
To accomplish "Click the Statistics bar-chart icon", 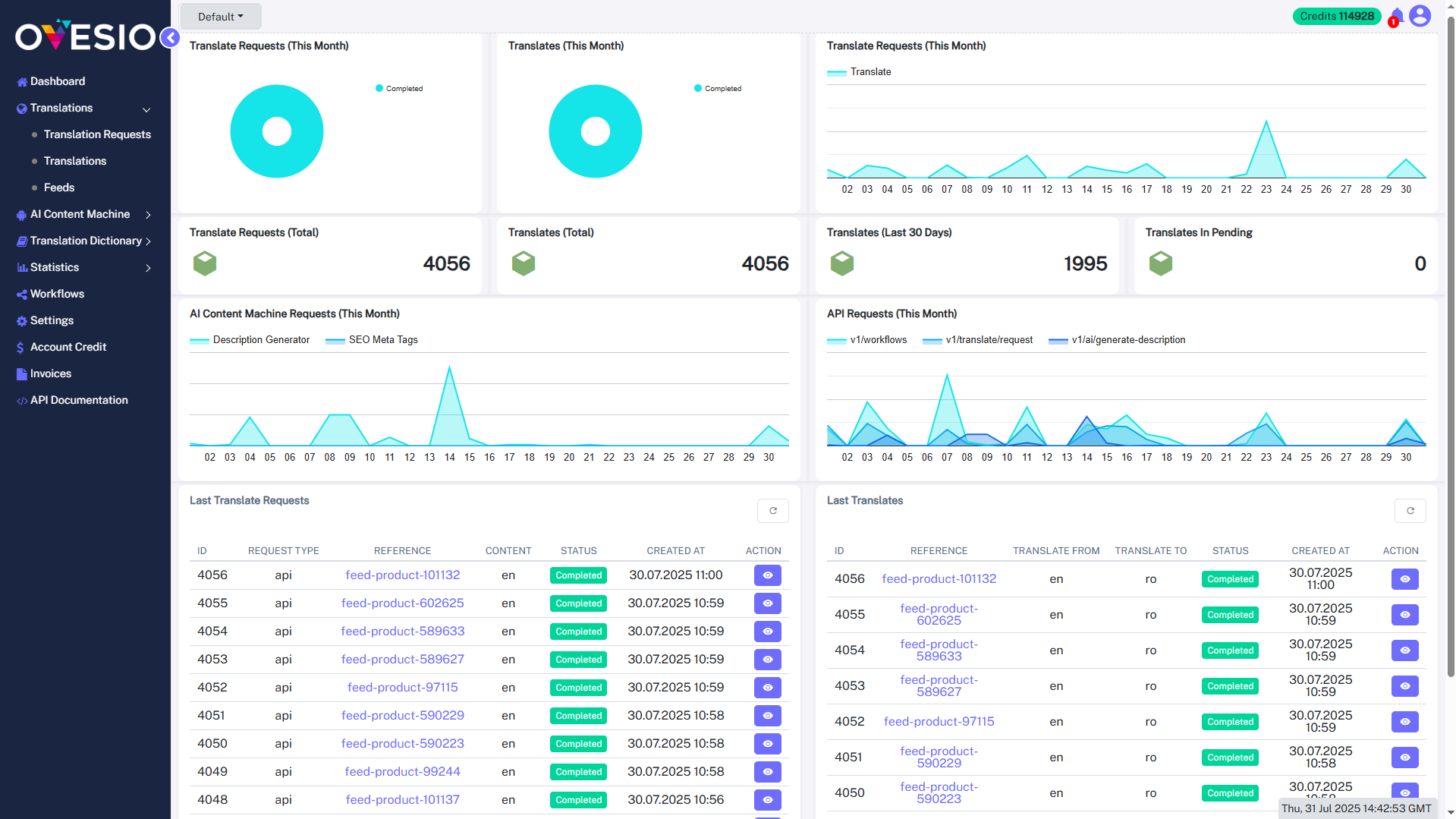I will tap(21, 267).
